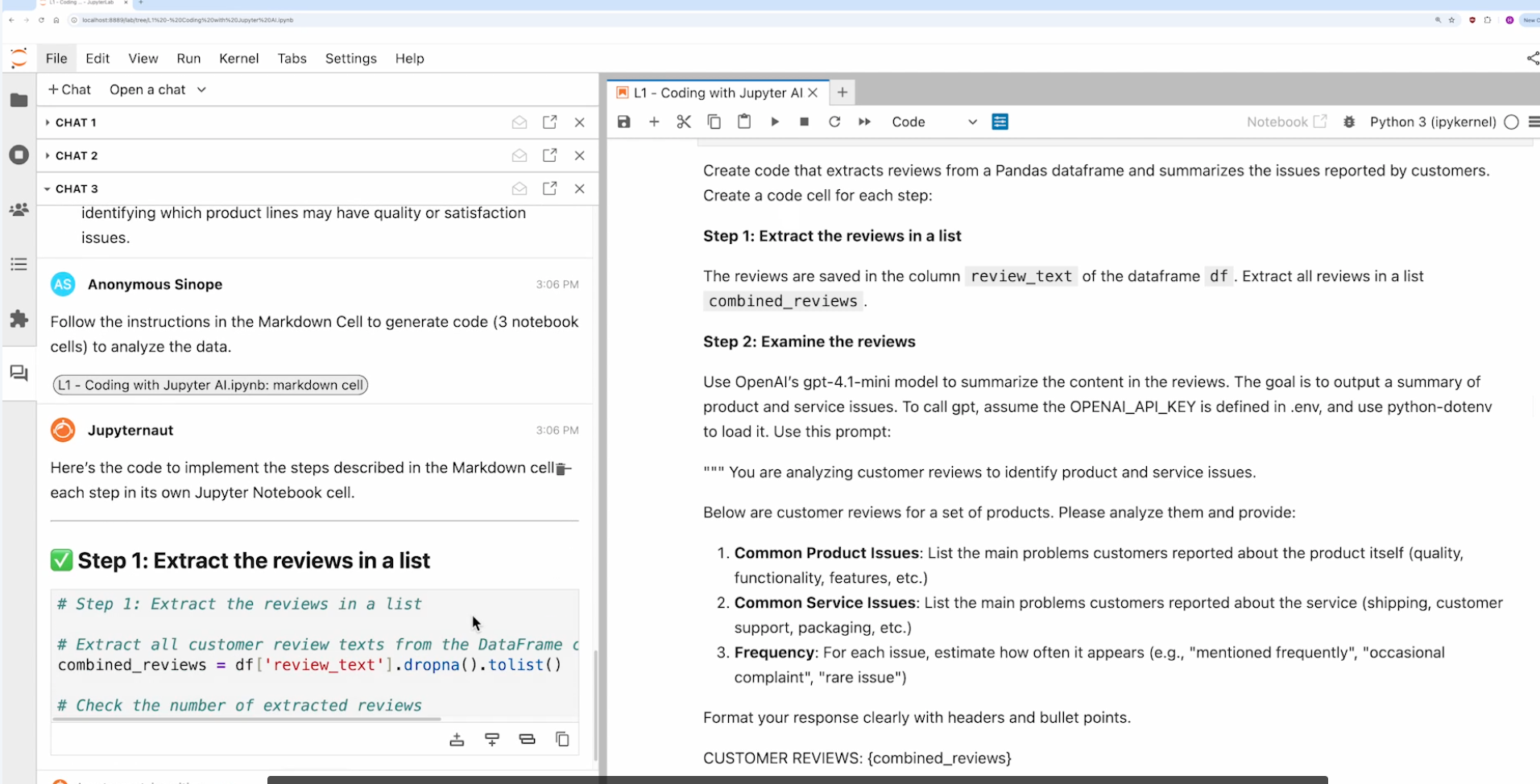
Task: Open the extension manager puzzle icon
Action: pos(19,319)
